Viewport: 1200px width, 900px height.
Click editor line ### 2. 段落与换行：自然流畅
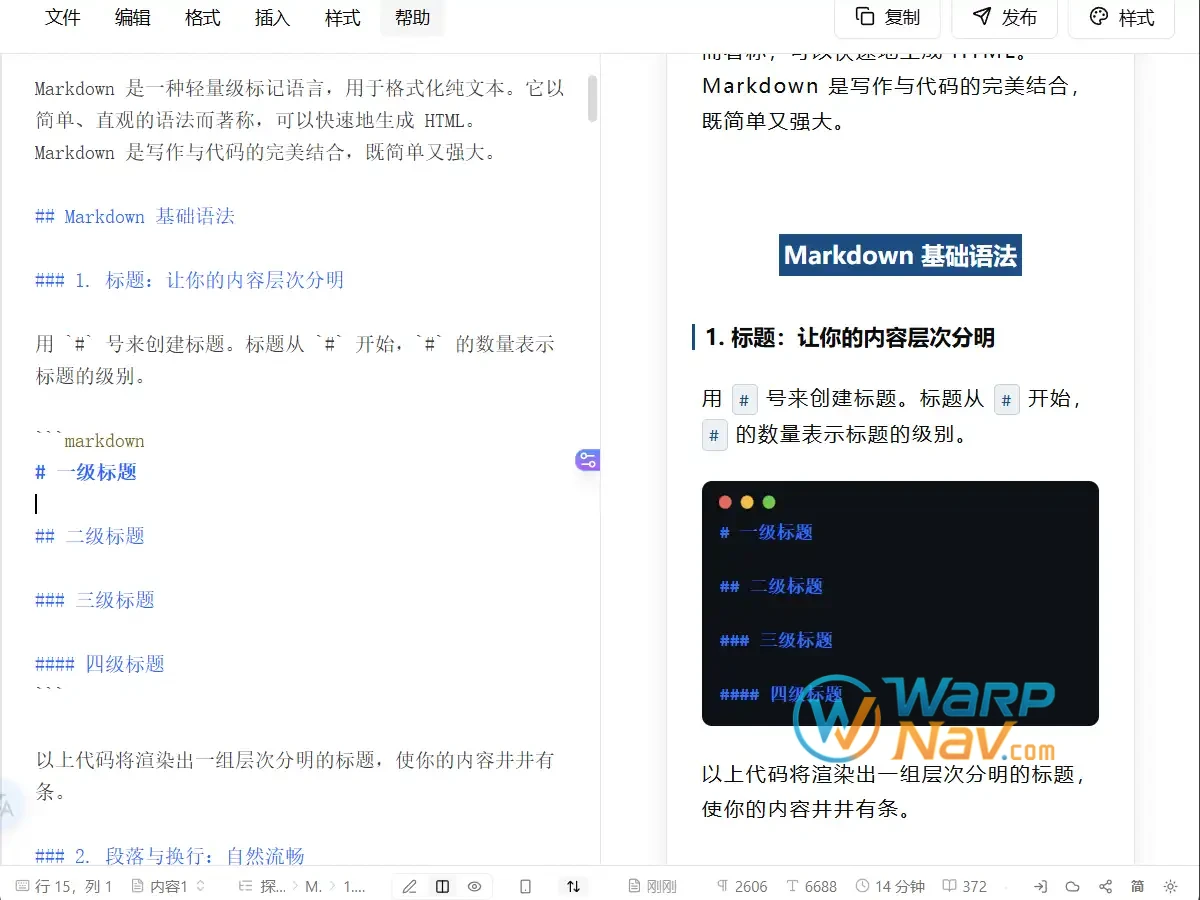pyautogui.click(x=170, y=856)
